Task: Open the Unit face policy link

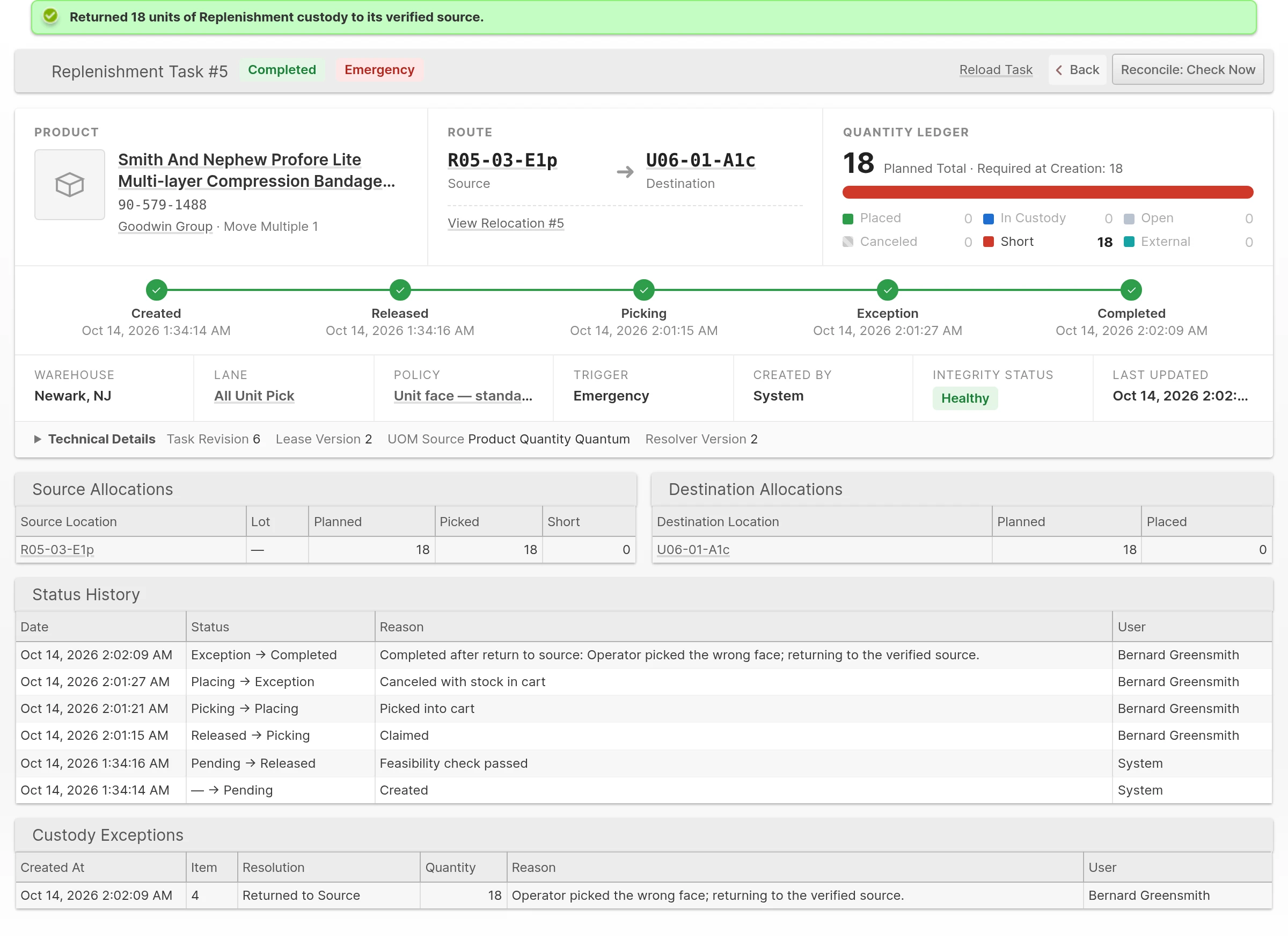Action: coord(463,396)
